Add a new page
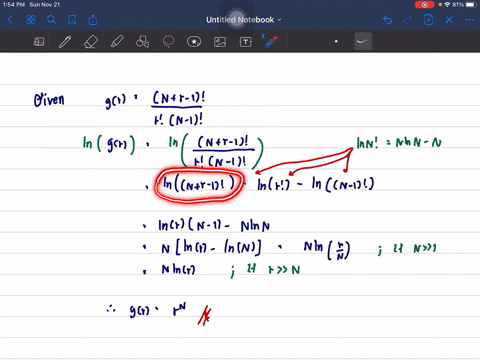 pos(428,20)
